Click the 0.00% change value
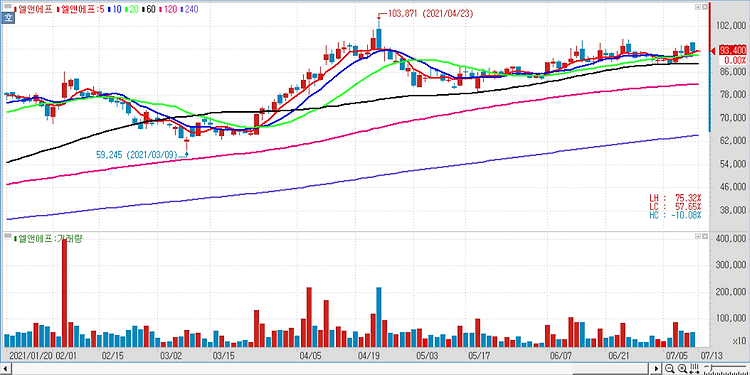 (736, 60)
